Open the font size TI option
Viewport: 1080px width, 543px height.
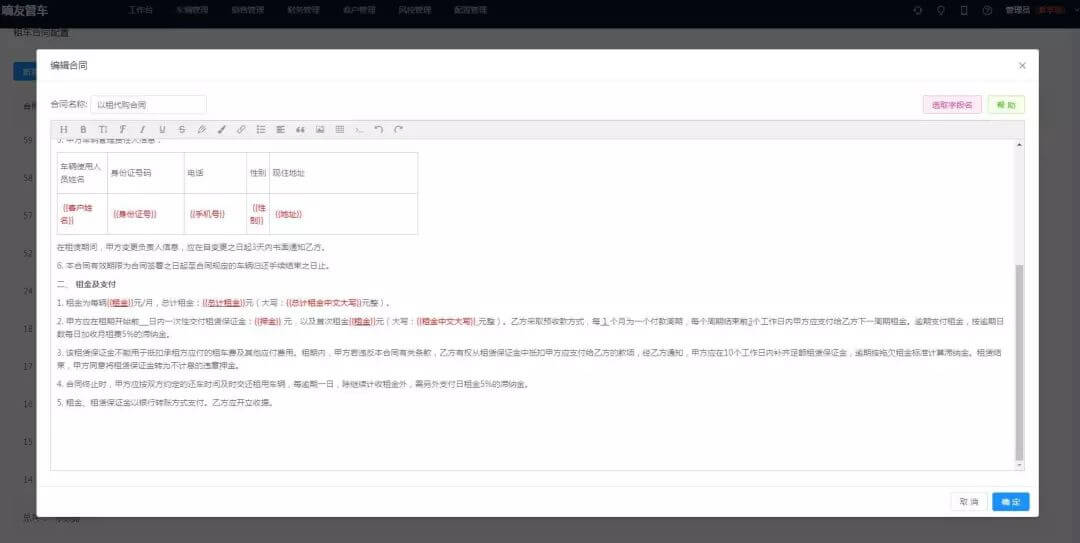[103, 129]
